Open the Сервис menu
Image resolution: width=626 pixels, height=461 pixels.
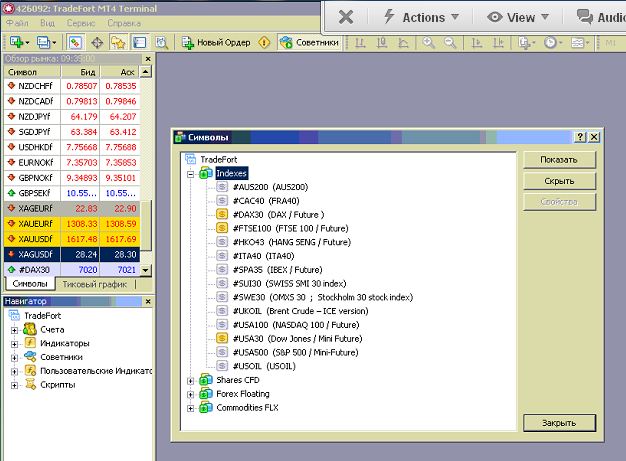tap(81, 23)
